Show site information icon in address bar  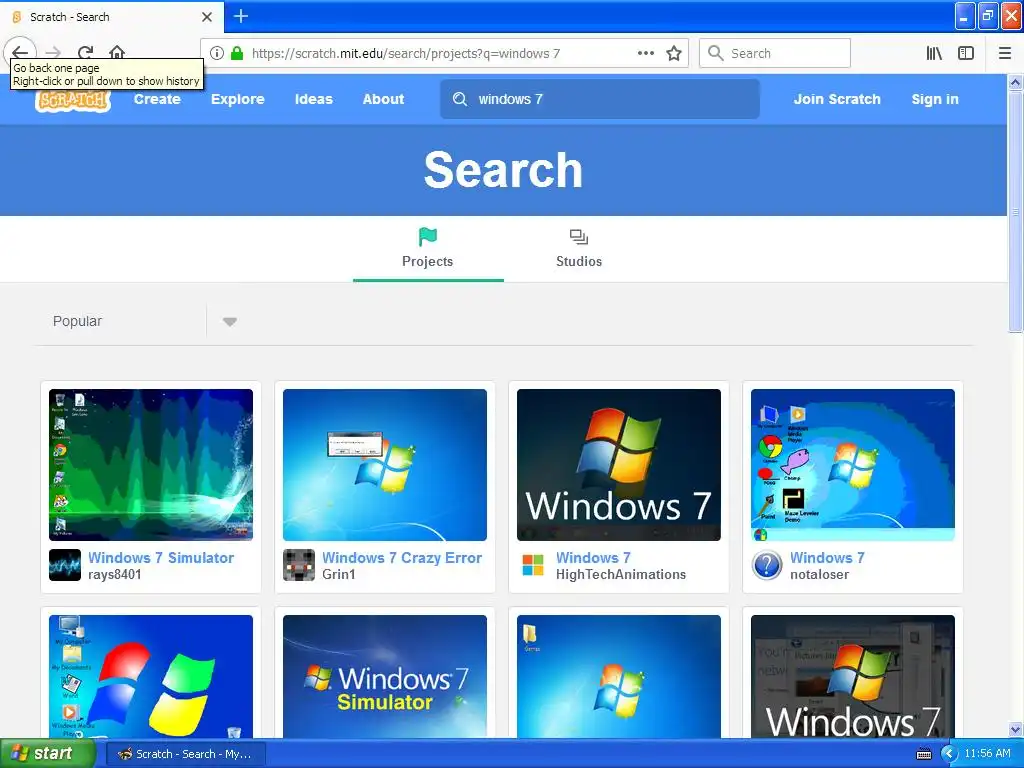click(217, 54)
